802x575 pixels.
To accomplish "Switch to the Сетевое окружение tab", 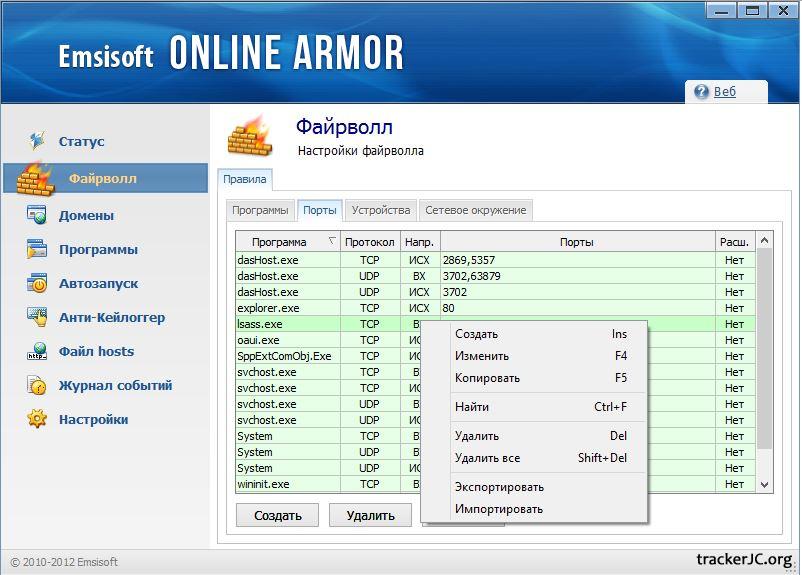I will tap(475, 211).
